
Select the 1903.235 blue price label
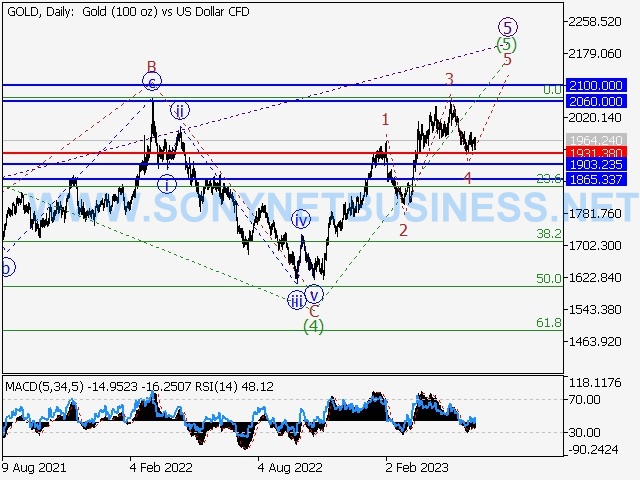click(596, 164)
